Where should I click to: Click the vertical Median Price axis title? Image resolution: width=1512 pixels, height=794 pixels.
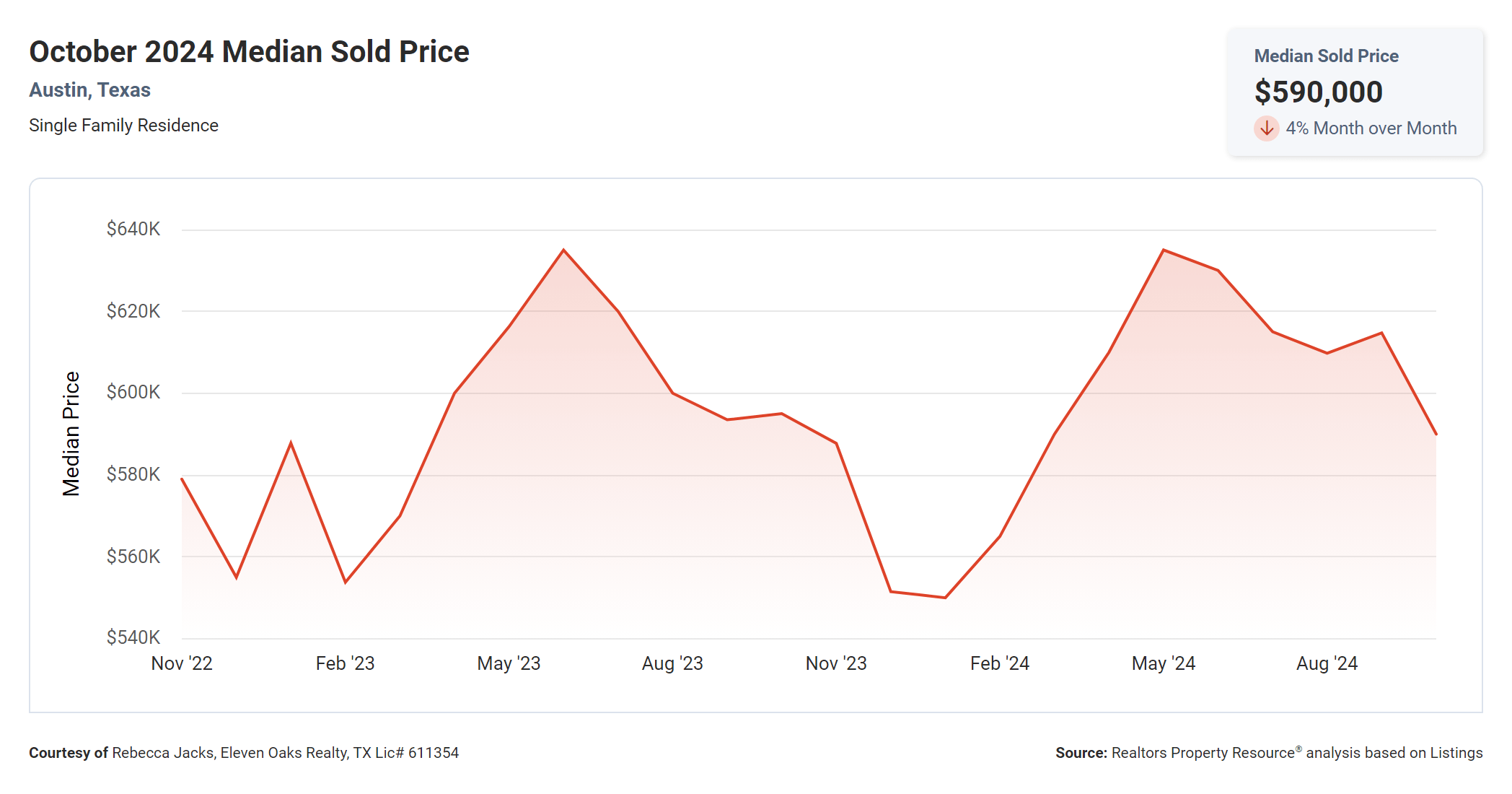[71, 434]
